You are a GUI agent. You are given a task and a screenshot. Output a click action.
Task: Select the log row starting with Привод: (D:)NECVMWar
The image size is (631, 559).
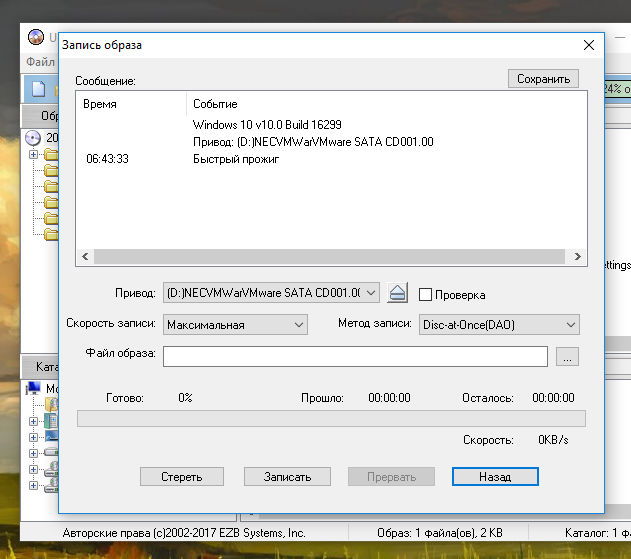pyautogui.click(x=313, y=142)
